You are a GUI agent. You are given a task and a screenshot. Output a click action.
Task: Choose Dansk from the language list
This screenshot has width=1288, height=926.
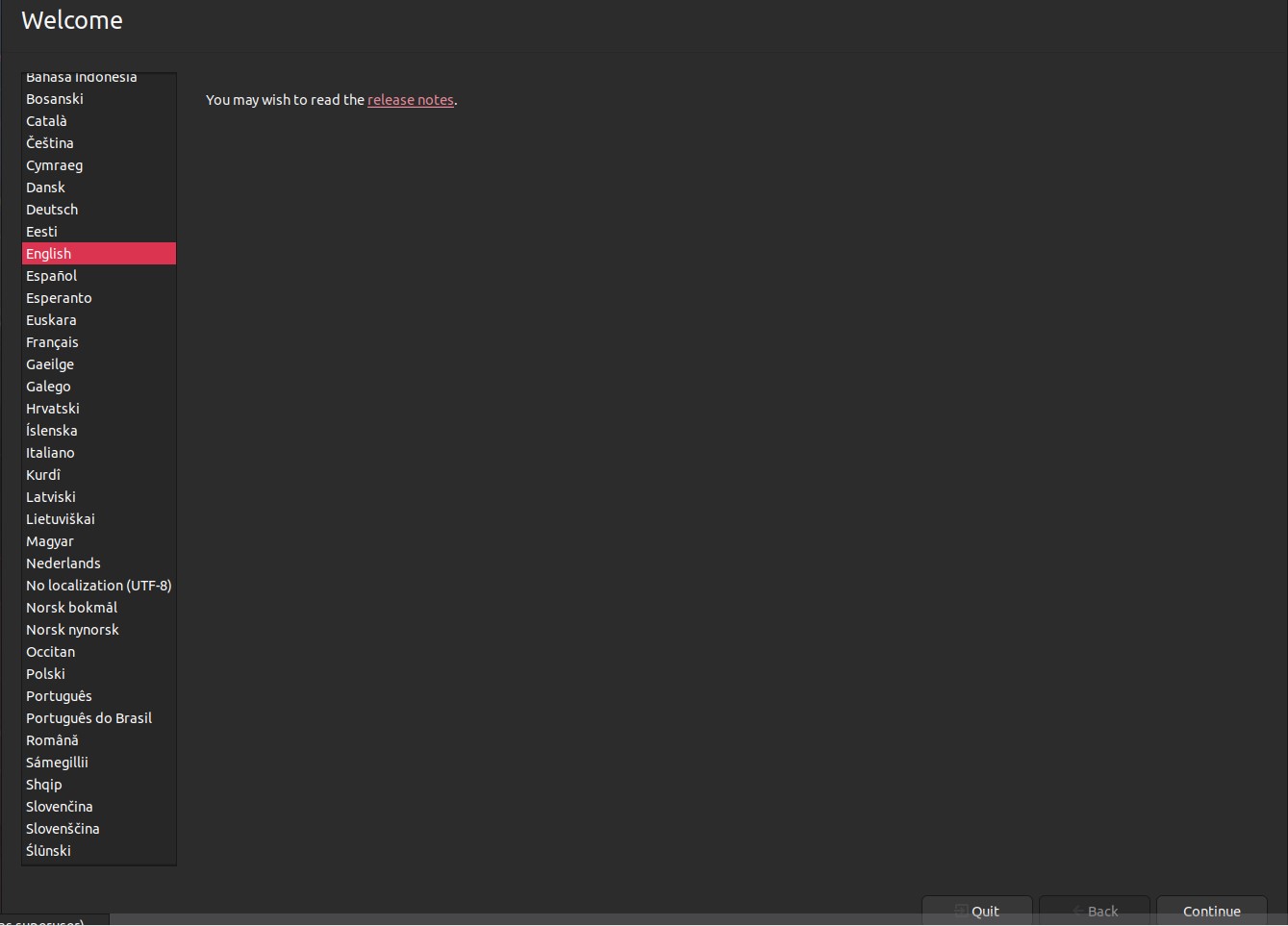point(45,187)
